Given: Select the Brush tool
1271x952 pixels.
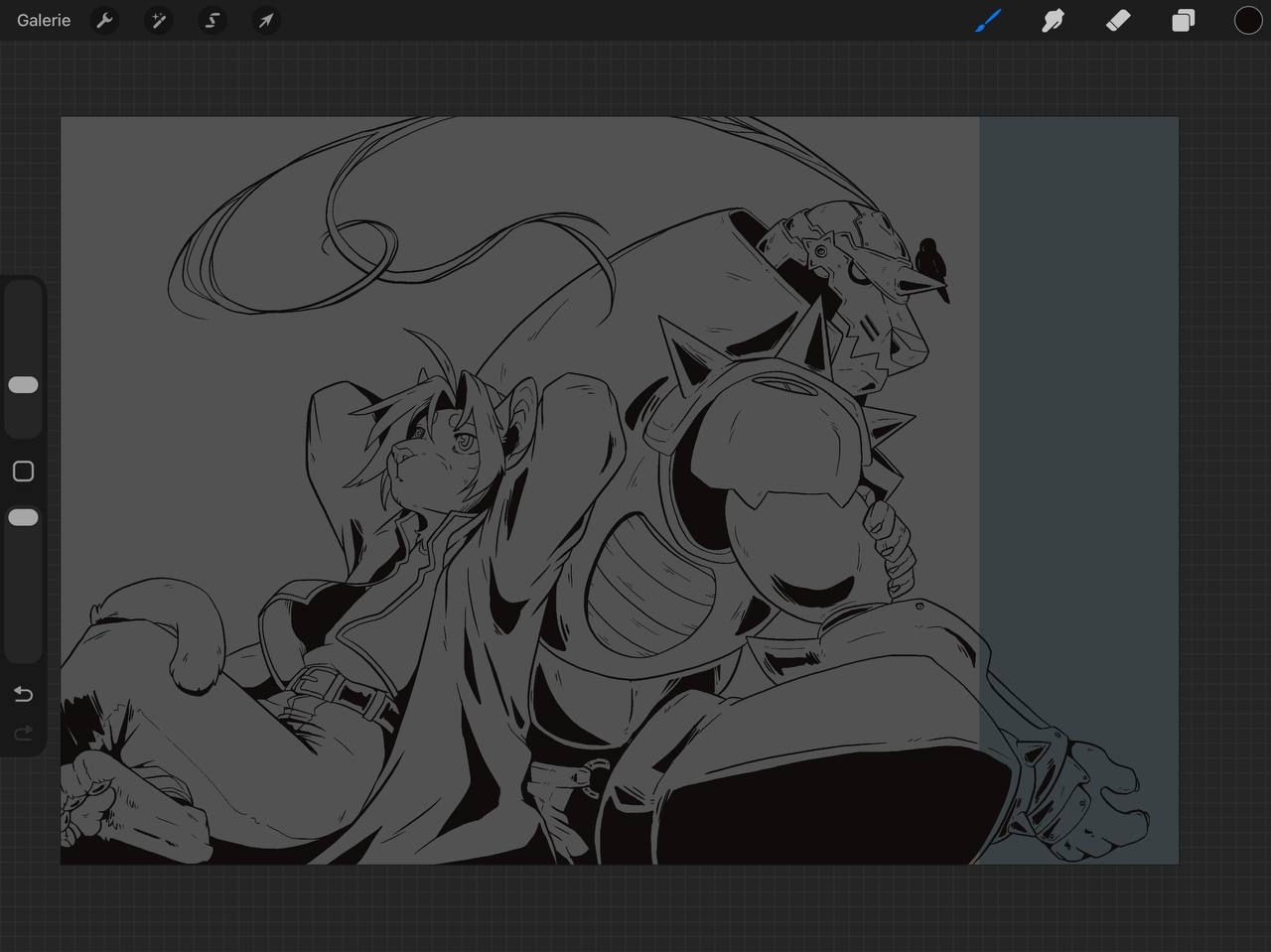Looking at the screenshot, I should click(987, 20).
